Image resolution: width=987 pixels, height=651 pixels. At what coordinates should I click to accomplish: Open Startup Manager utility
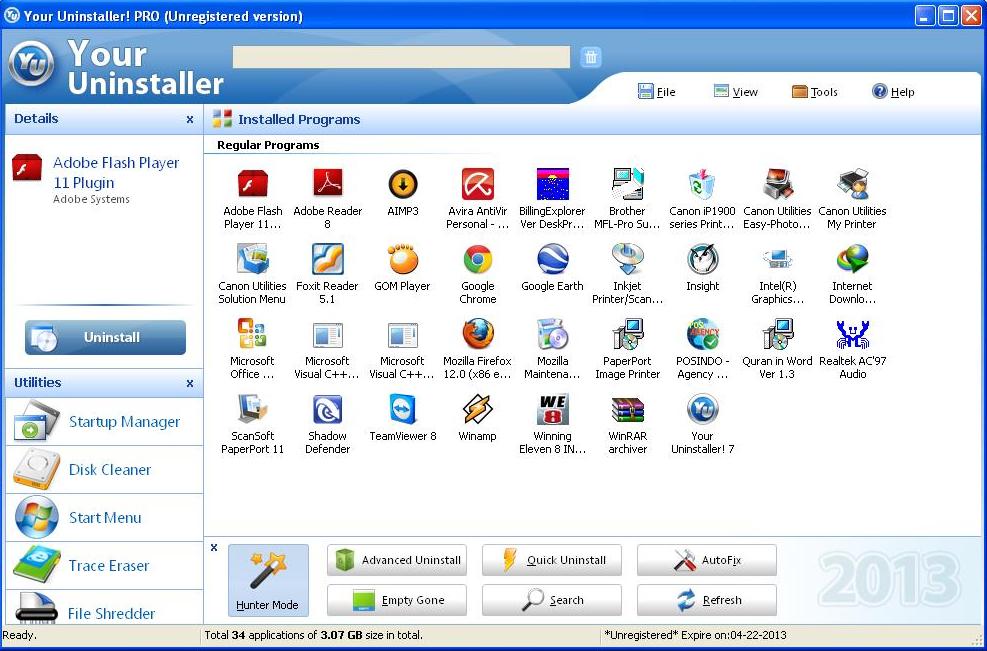coord(104,422)
